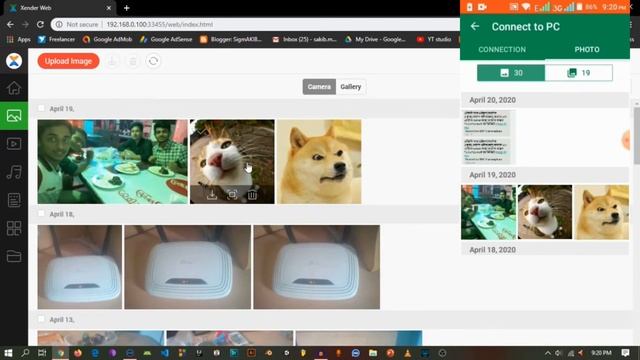Screen dimensions: 640x360
Task: Open the Home section in Xender sidebar
Action: pyautogui.click(x=14, y=88)
